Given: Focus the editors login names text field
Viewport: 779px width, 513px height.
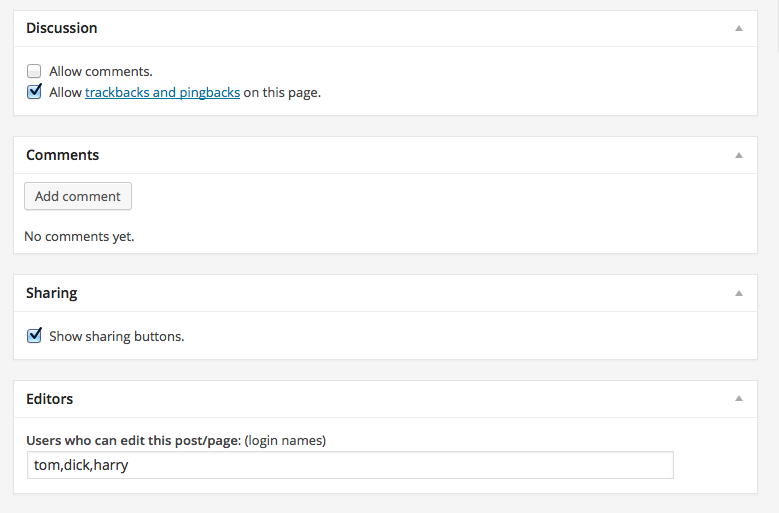Looking at the screenshot, I should pyautogui.click(x=350, y=465).
